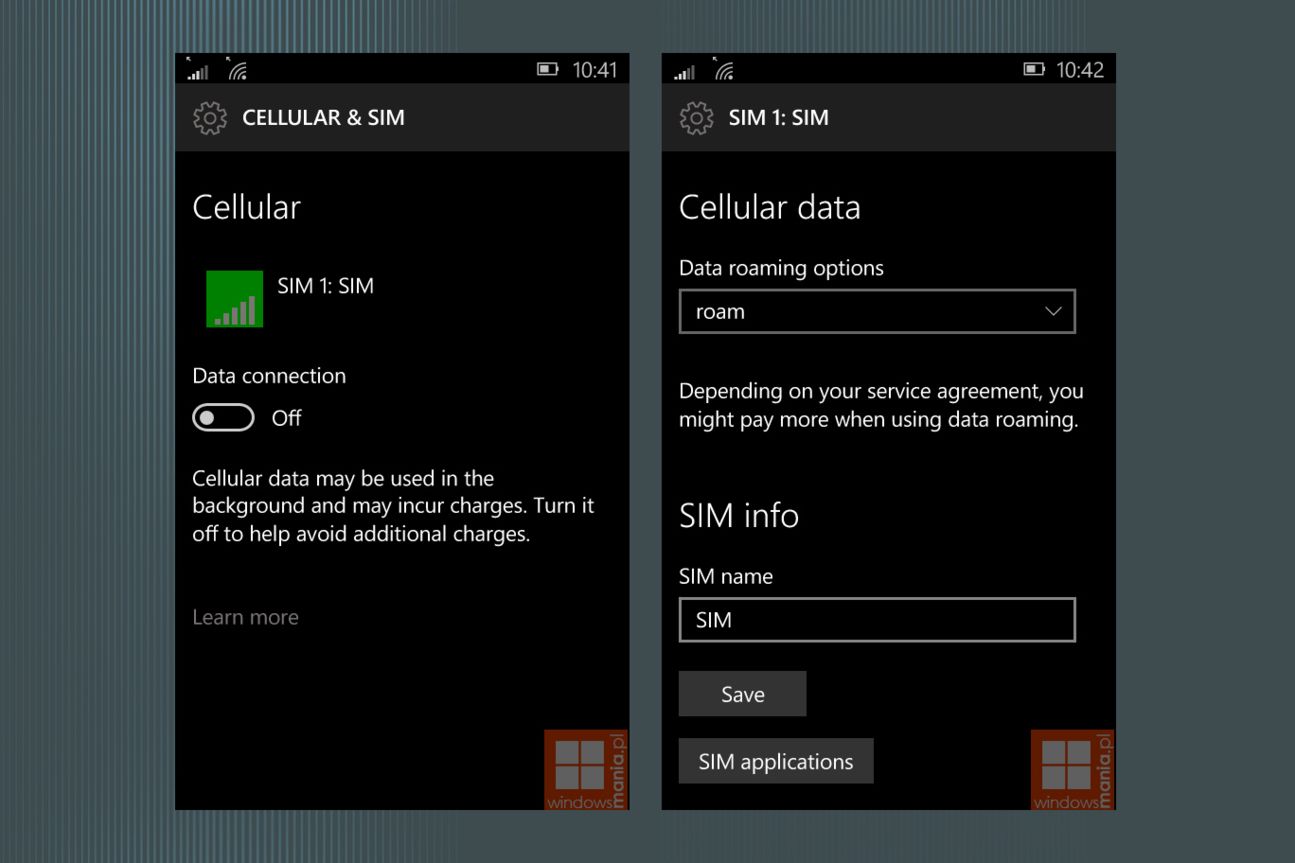This screenshot has width=1295, height=863.
Task: Click the chevron arrow in roam combo box
Action: [x=1053, y=312]
